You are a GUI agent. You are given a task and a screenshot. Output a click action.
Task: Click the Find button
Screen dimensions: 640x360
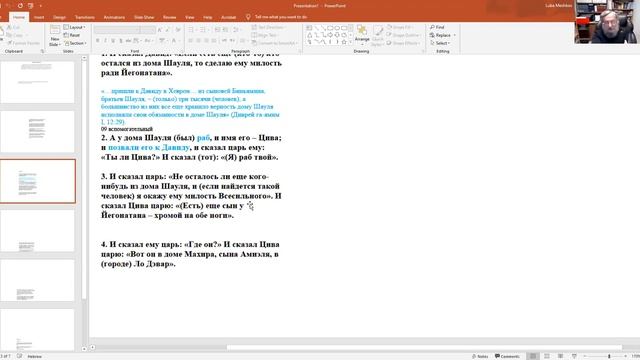pos(437,27)
